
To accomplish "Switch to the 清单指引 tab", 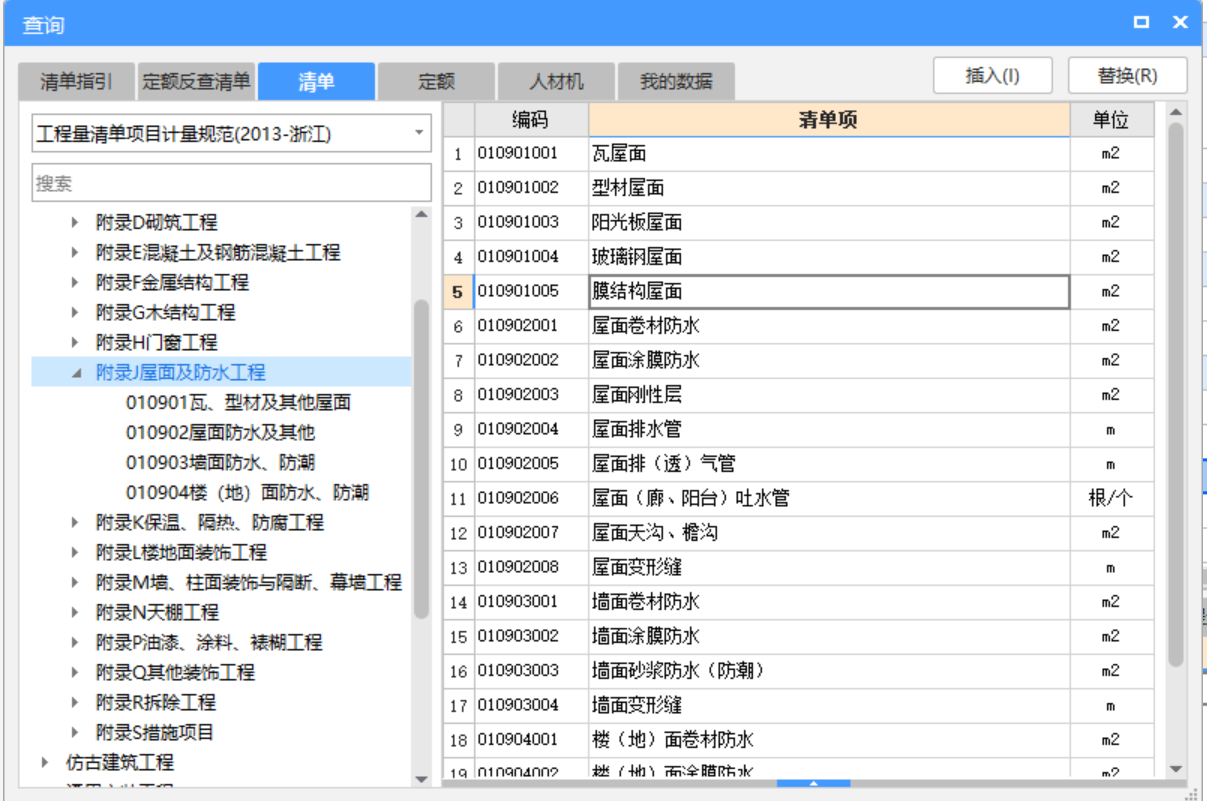I will tap(76, 82).
